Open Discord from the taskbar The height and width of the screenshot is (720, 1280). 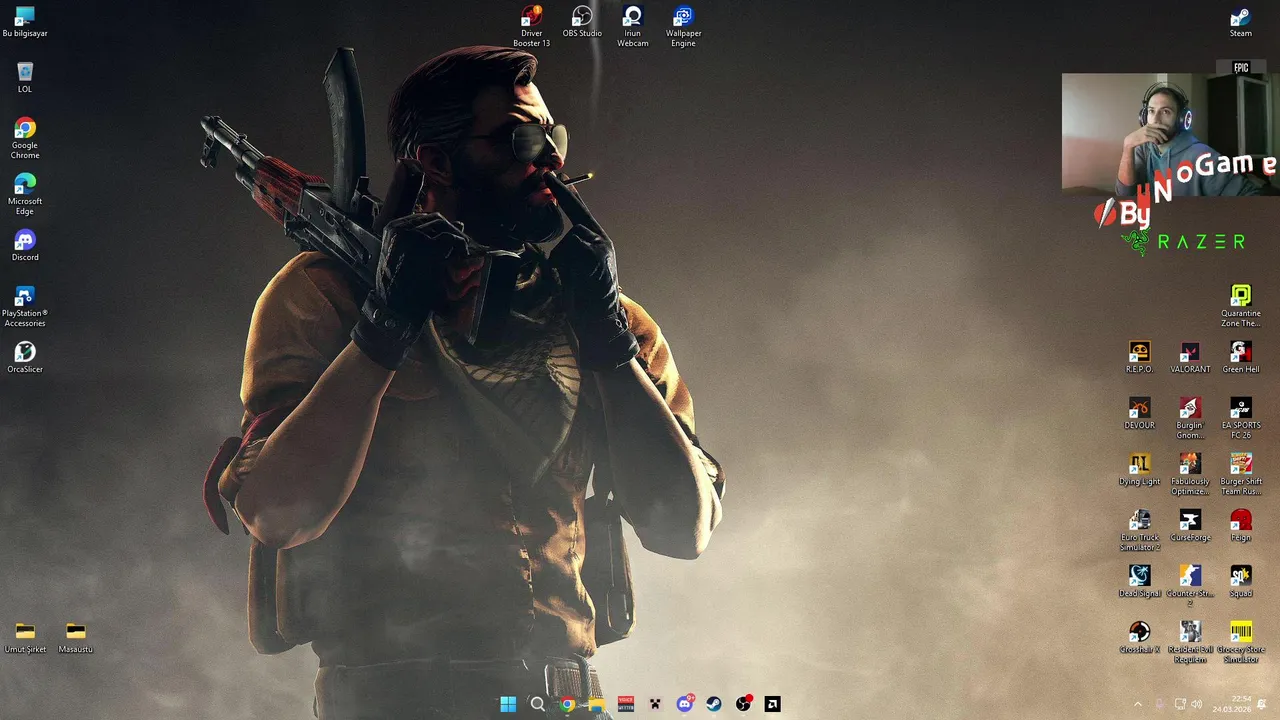point(685,704)
